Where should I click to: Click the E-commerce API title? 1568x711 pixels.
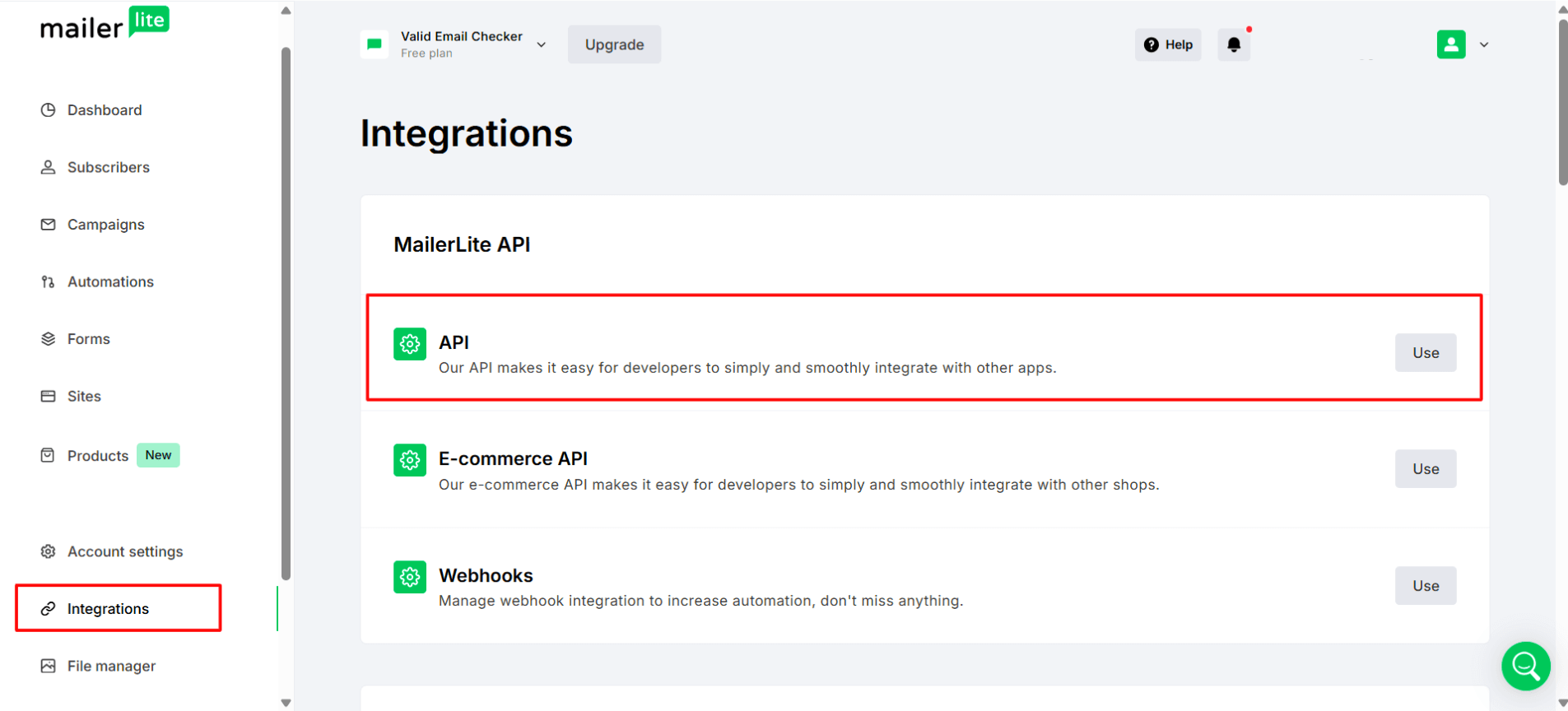513,458
